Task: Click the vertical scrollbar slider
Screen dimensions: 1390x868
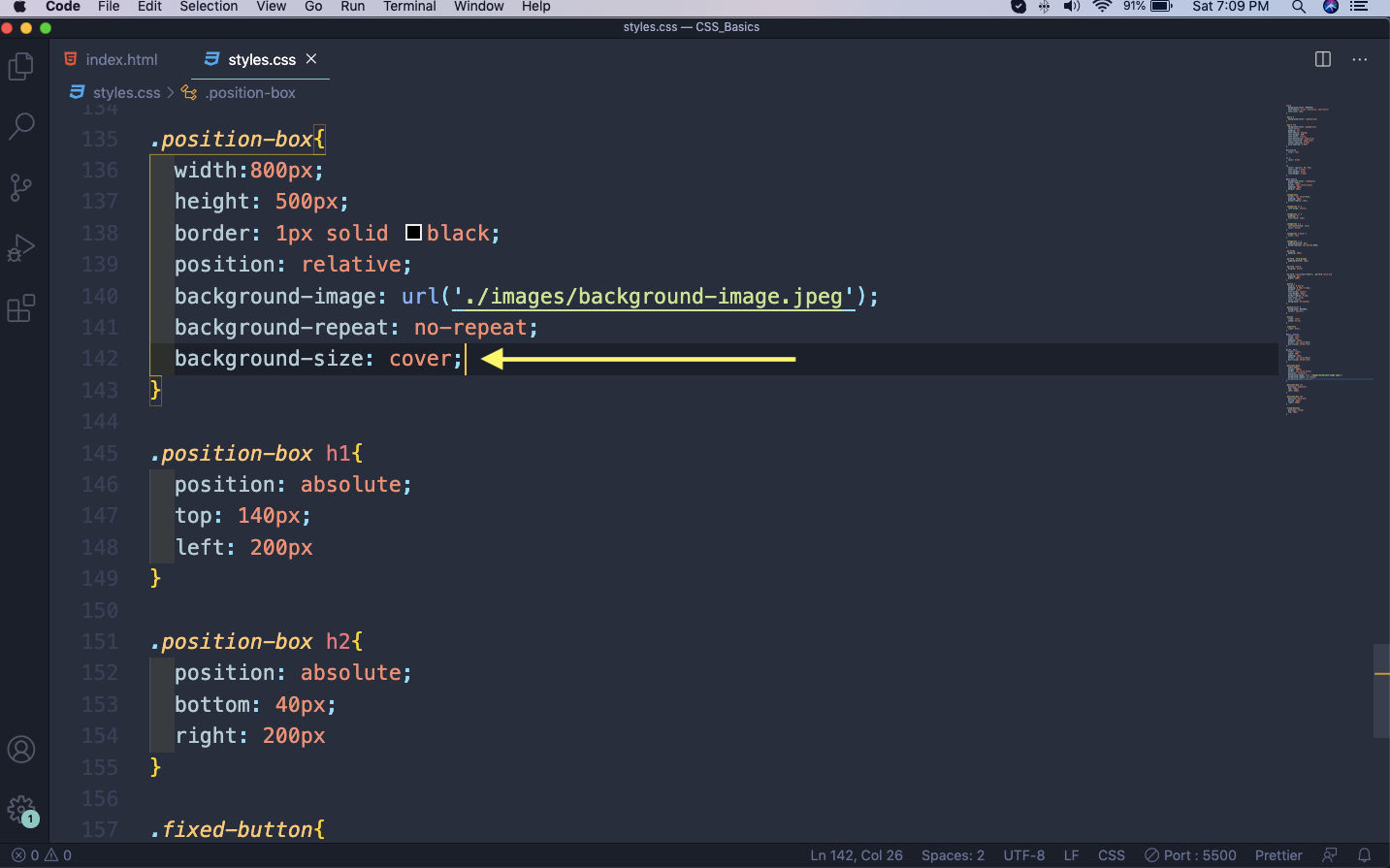Action: pyautogui.click(x=1381, y=691)
